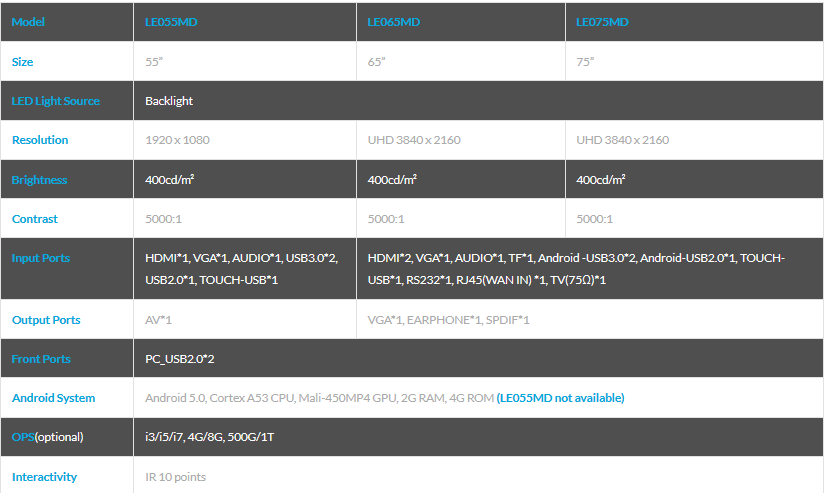Click the 'Size' row label
824x493 pixels.
tap(22, 62)
